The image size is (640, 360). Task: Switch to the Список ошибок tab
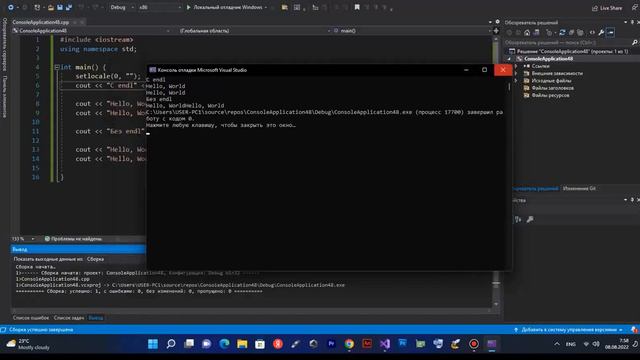point(31,318)
